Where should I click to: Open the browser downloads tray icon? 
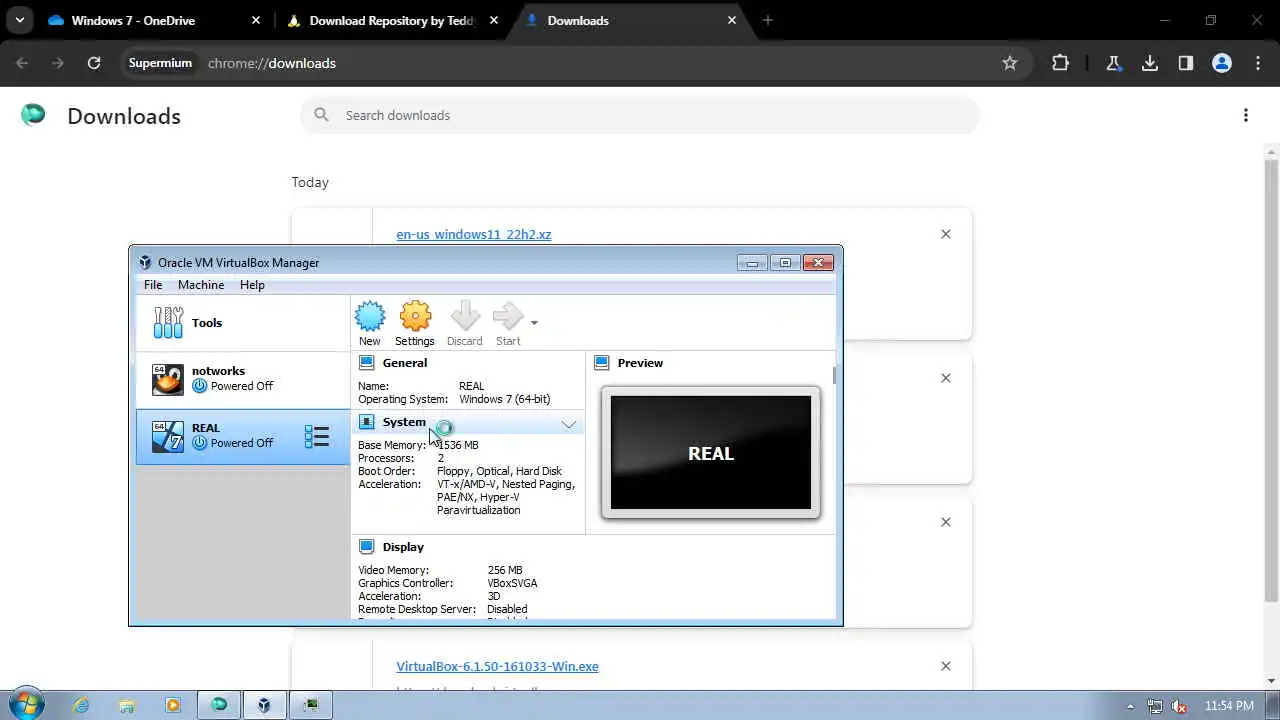point(1150,63)
